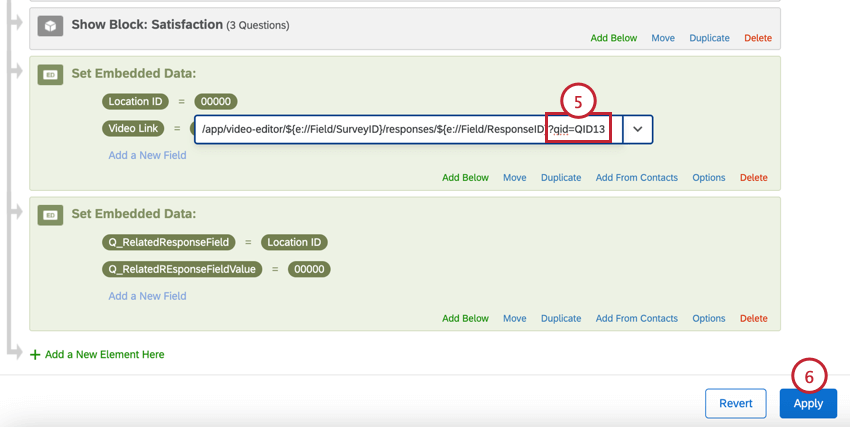Move the Show Block Satisfaction element
Image resolution: width=850 pixels, height=427 pixels.
[x=663, y=38]
